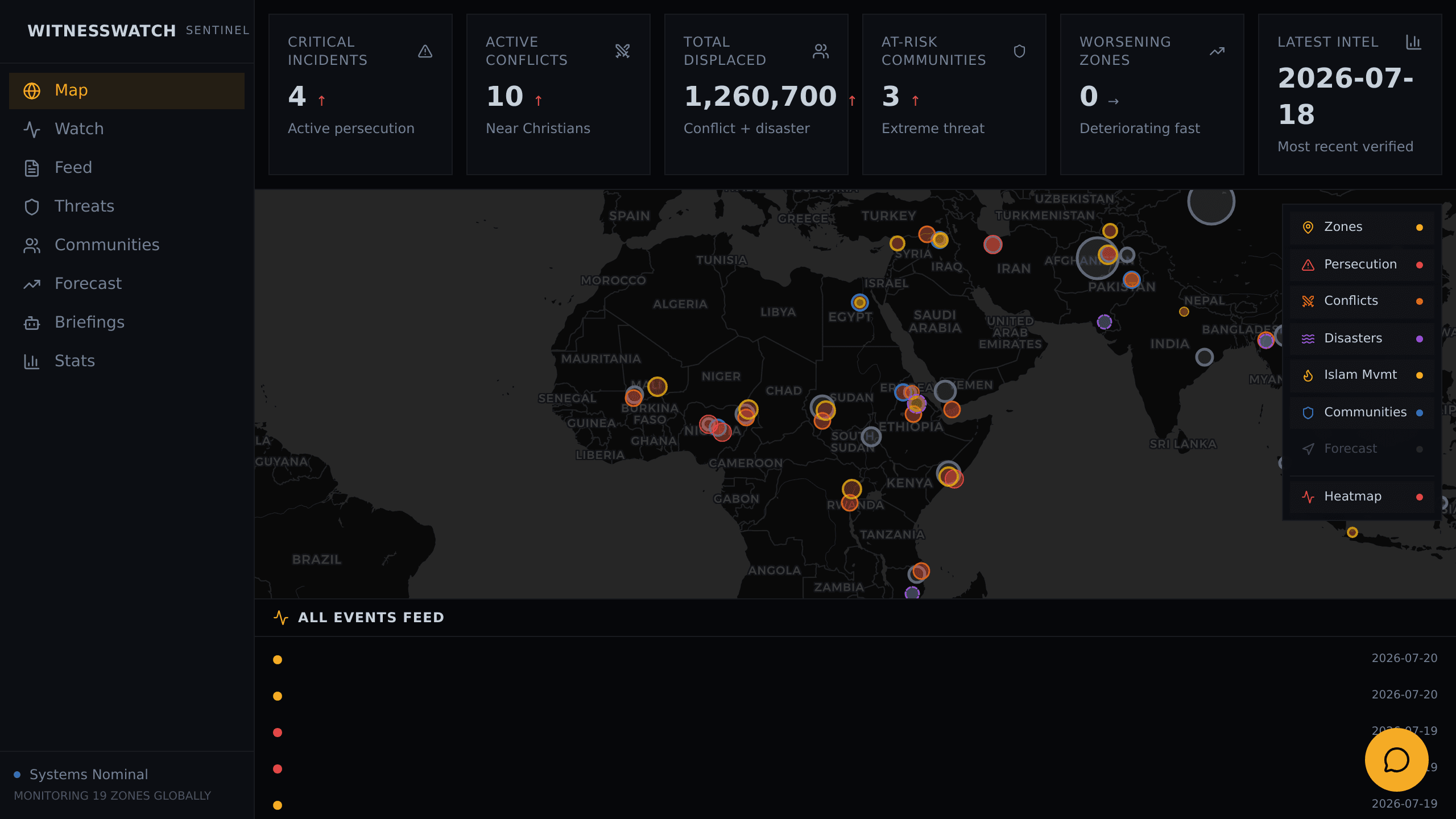The height and width of the screenshot is (819, 1456).
Task: Open the Watch page in sidebar
Action: click(x=126, y=129)
